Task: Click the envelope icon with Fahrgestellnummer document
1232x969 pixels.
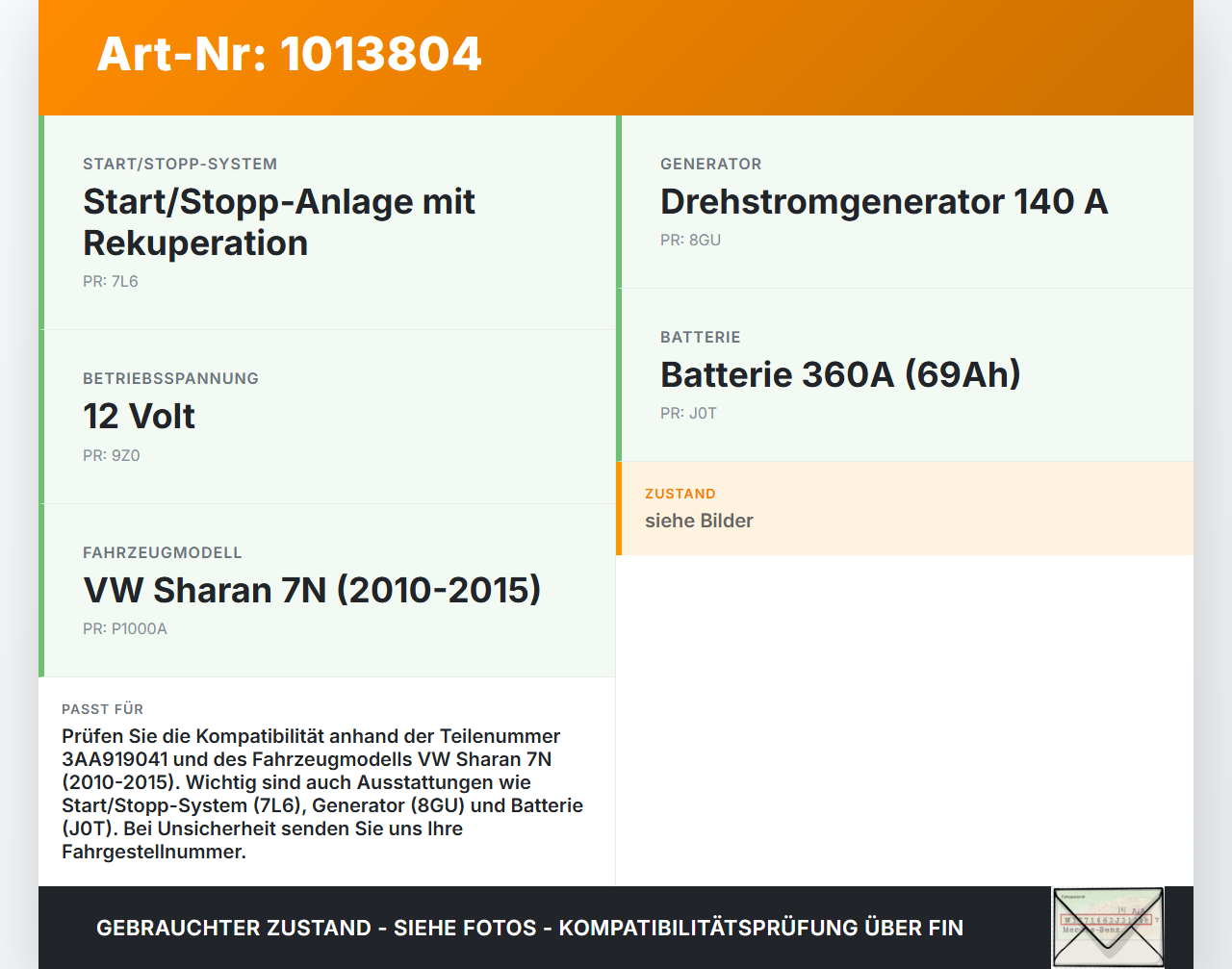Action: point(1108,926)
